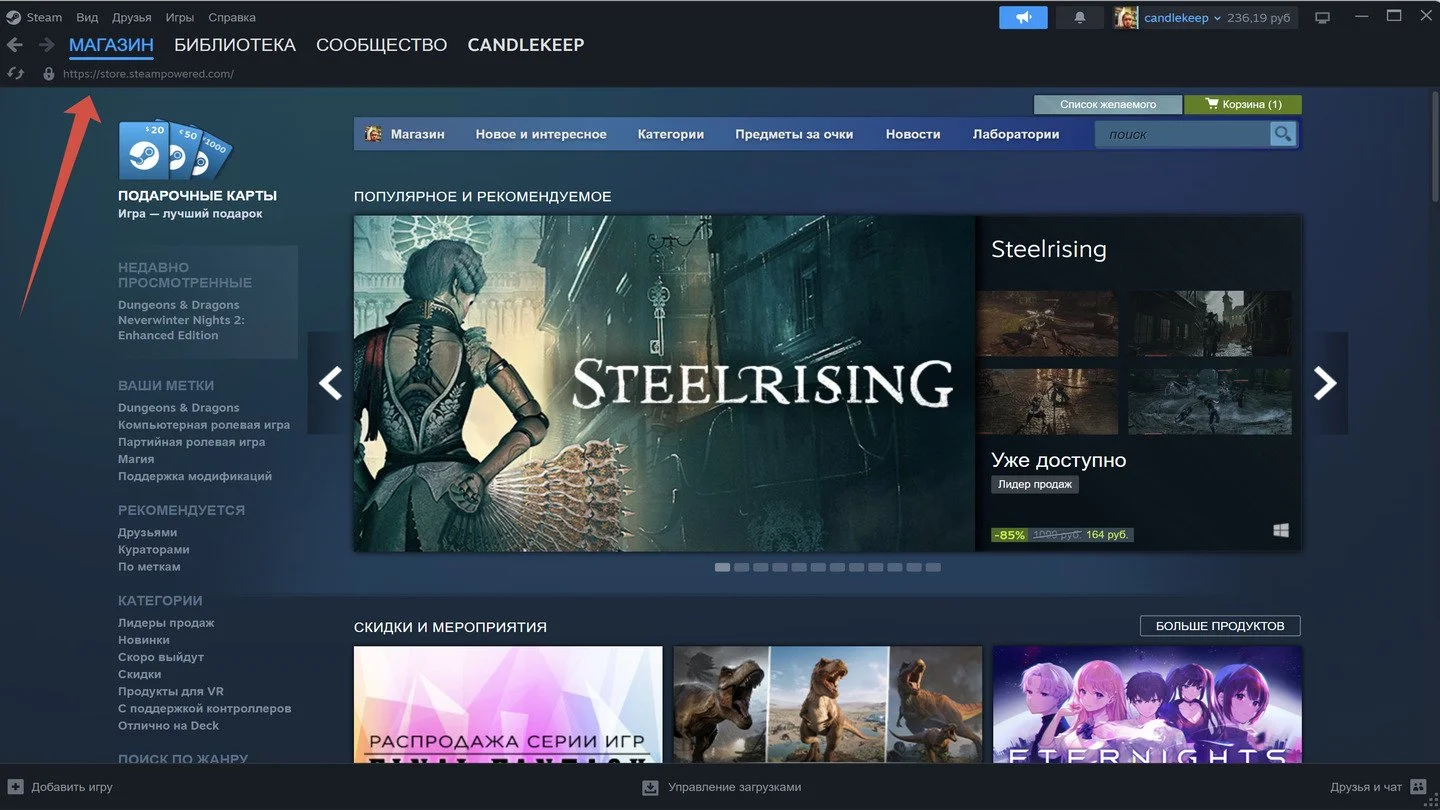This screenshot has height=810, width=1440.
Task: Open the Игры menu
Action: (x=180, y=17)
